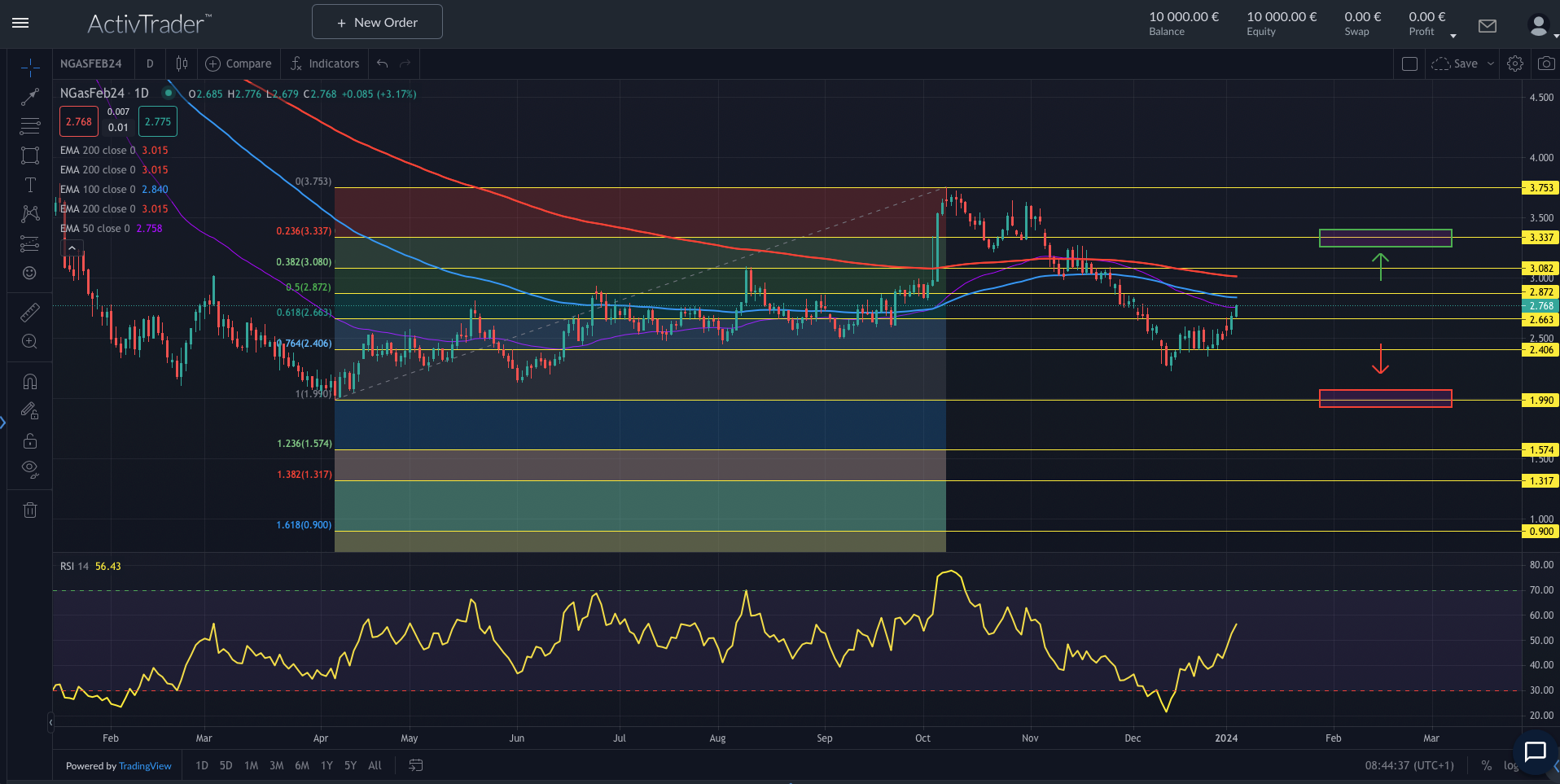Open the live chat bubble
Screen dimensions: 1560x784
(1535, 751)
